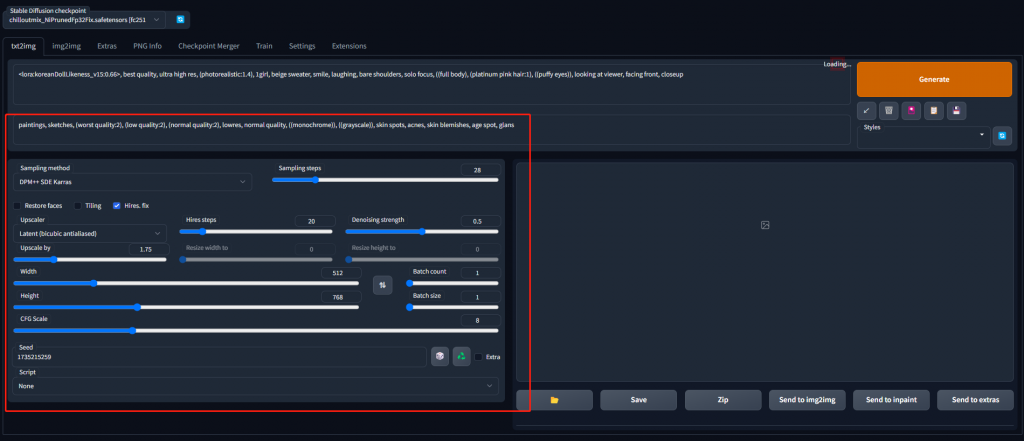Refresh the Stable Diffusion checkpoint list
The image size is (1024, 441).
(x=180, y=20)
